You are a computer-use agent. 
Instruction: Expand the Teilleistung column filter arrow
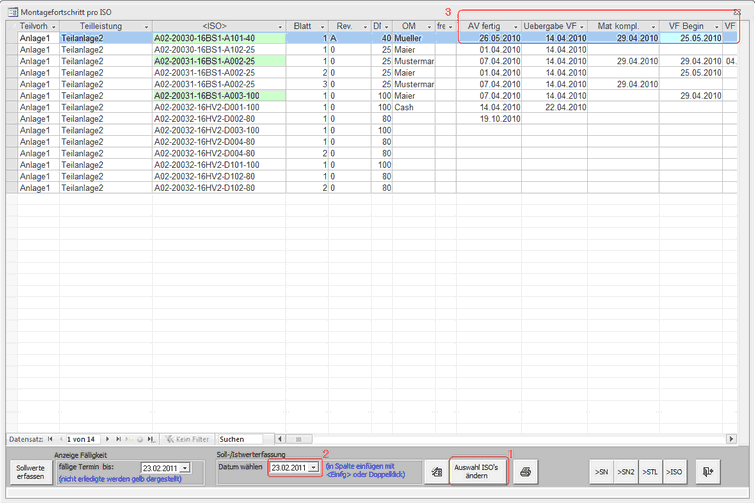tap(145, 26)
